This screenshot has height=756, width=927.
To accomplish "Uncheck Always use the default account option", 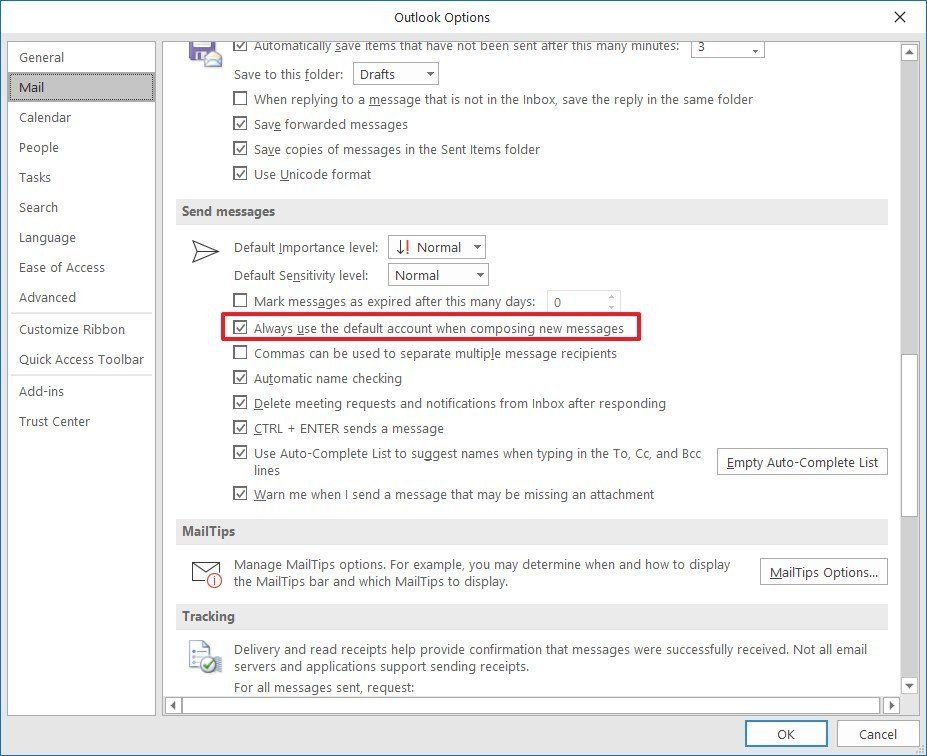I will click(240, 327).
